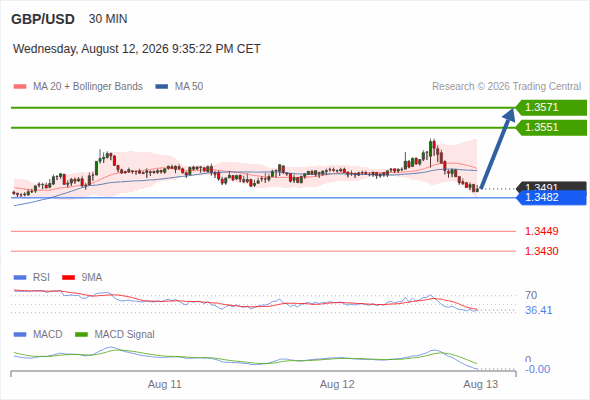Click the red MA 20 legend swatch
Image resolution: width=590 pixels, height=400 pixels.
pyautogui.click(x=20, y=87)
